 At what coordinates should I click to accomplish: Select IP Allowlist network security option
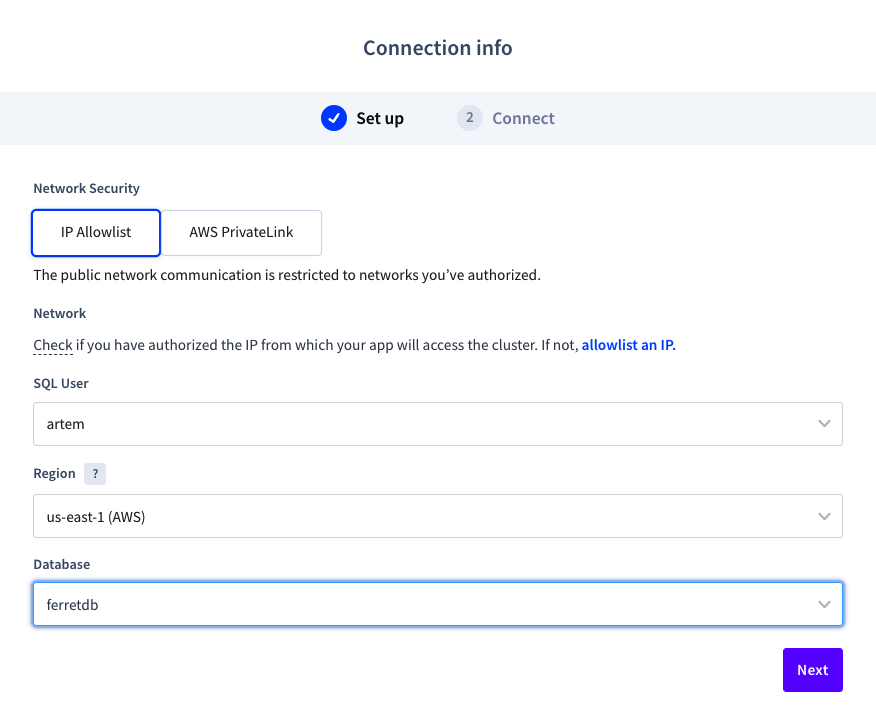pos(96,232)
